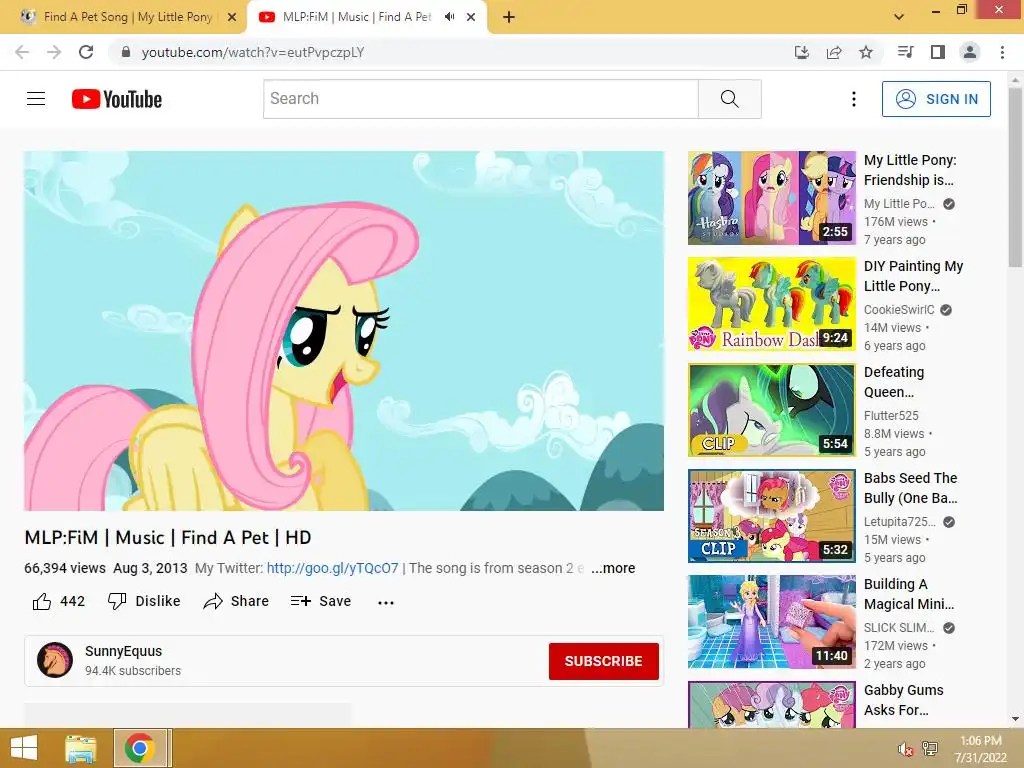
Task: Click Defeating Queen... video title
Action: [893, 382]
